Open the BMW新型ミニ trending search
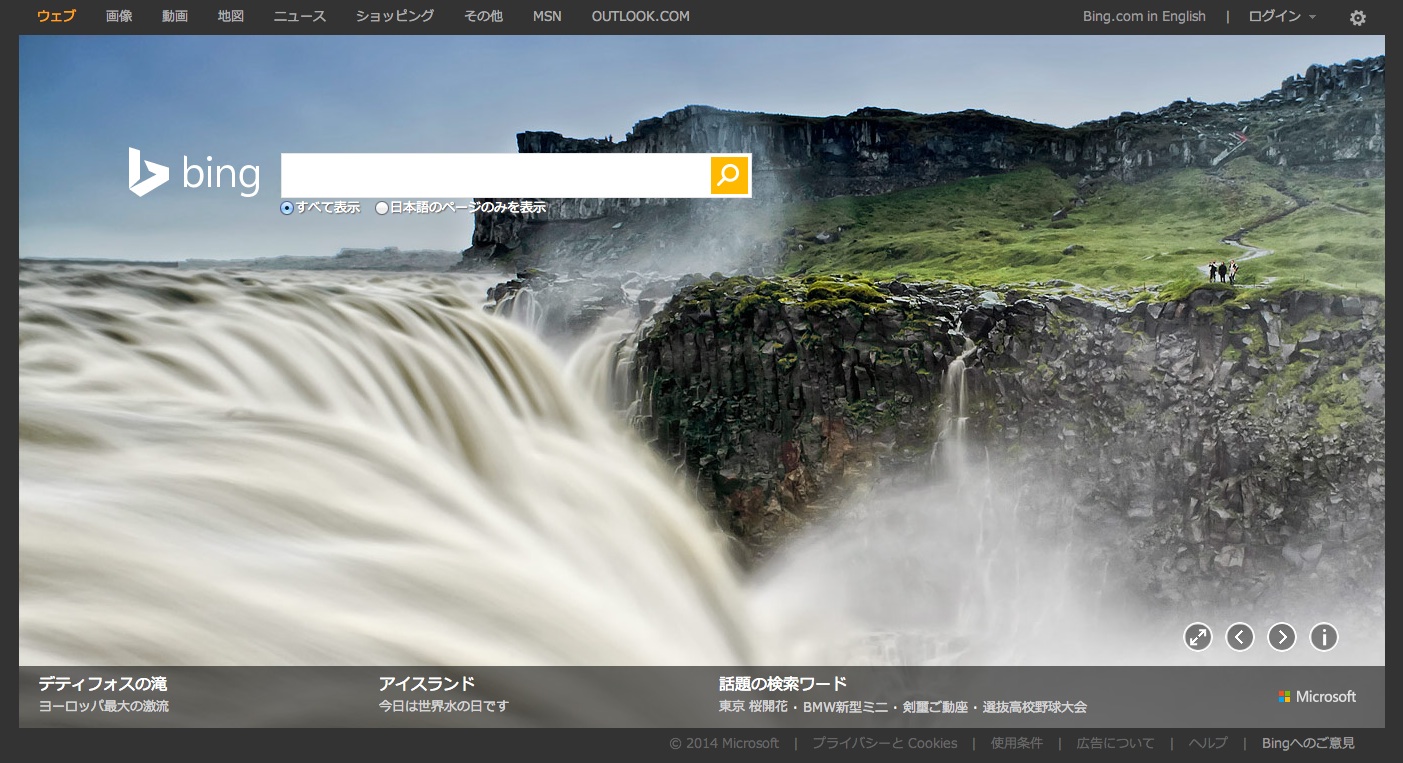 tap(845, 707)
